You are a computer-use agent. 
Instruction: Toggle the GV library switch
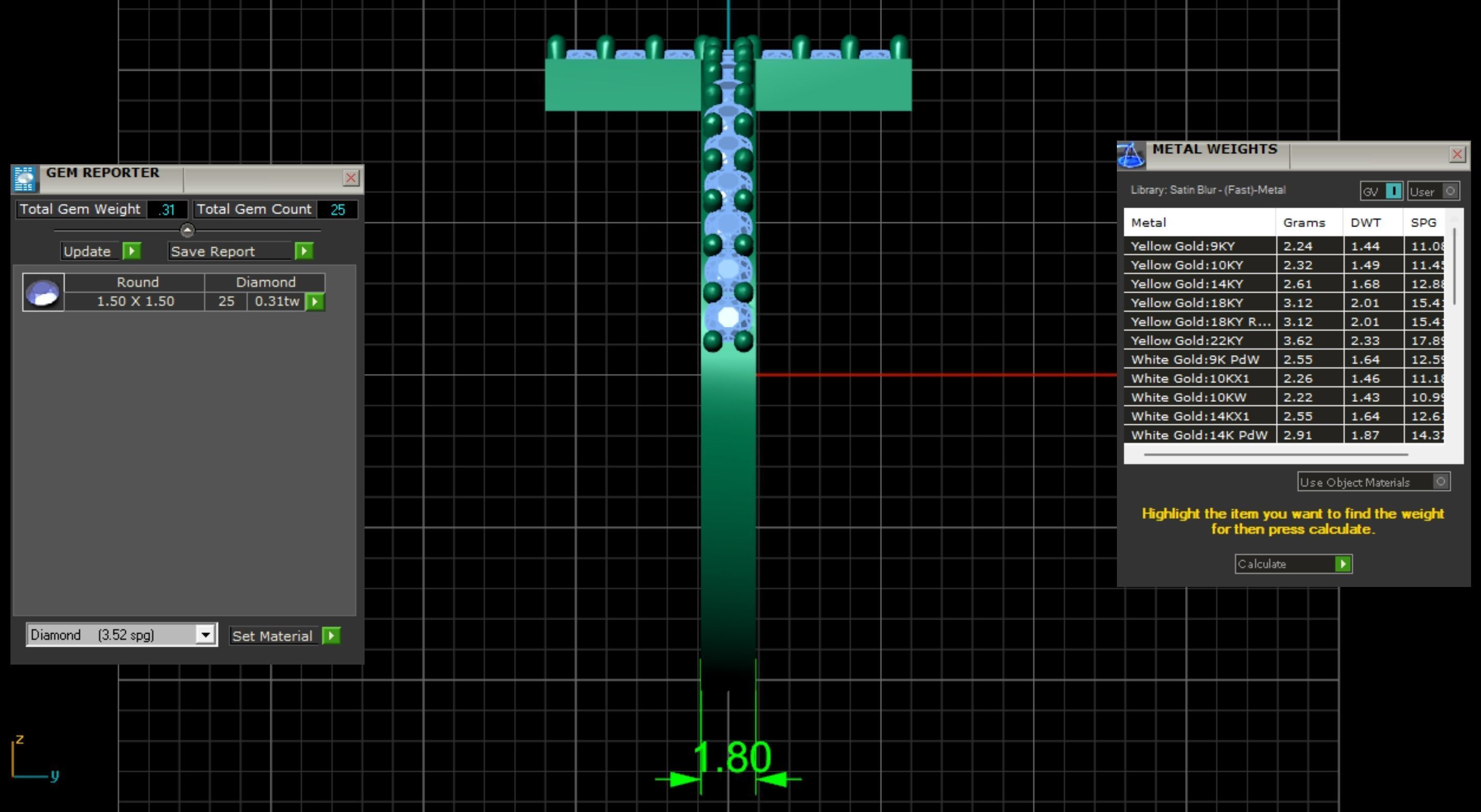(1392, 191)
